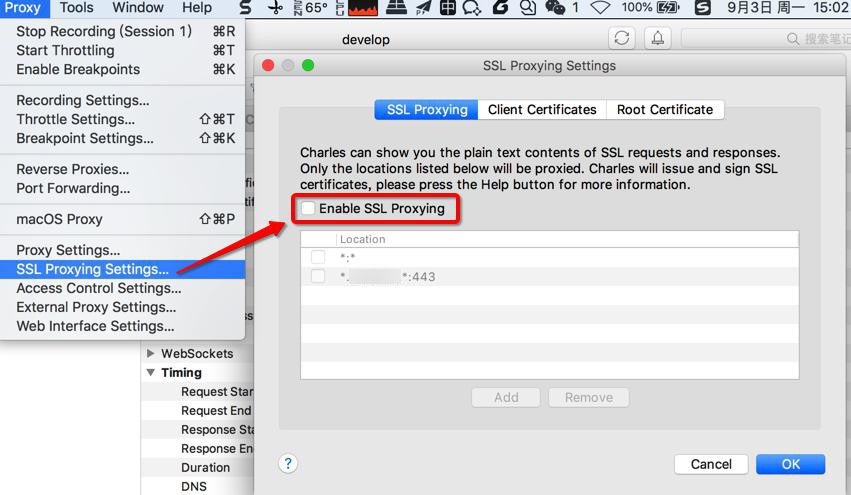Toggle macOS Proxy menu item
The height and width of the screenshot is (495, 851).
click(123, 219)
